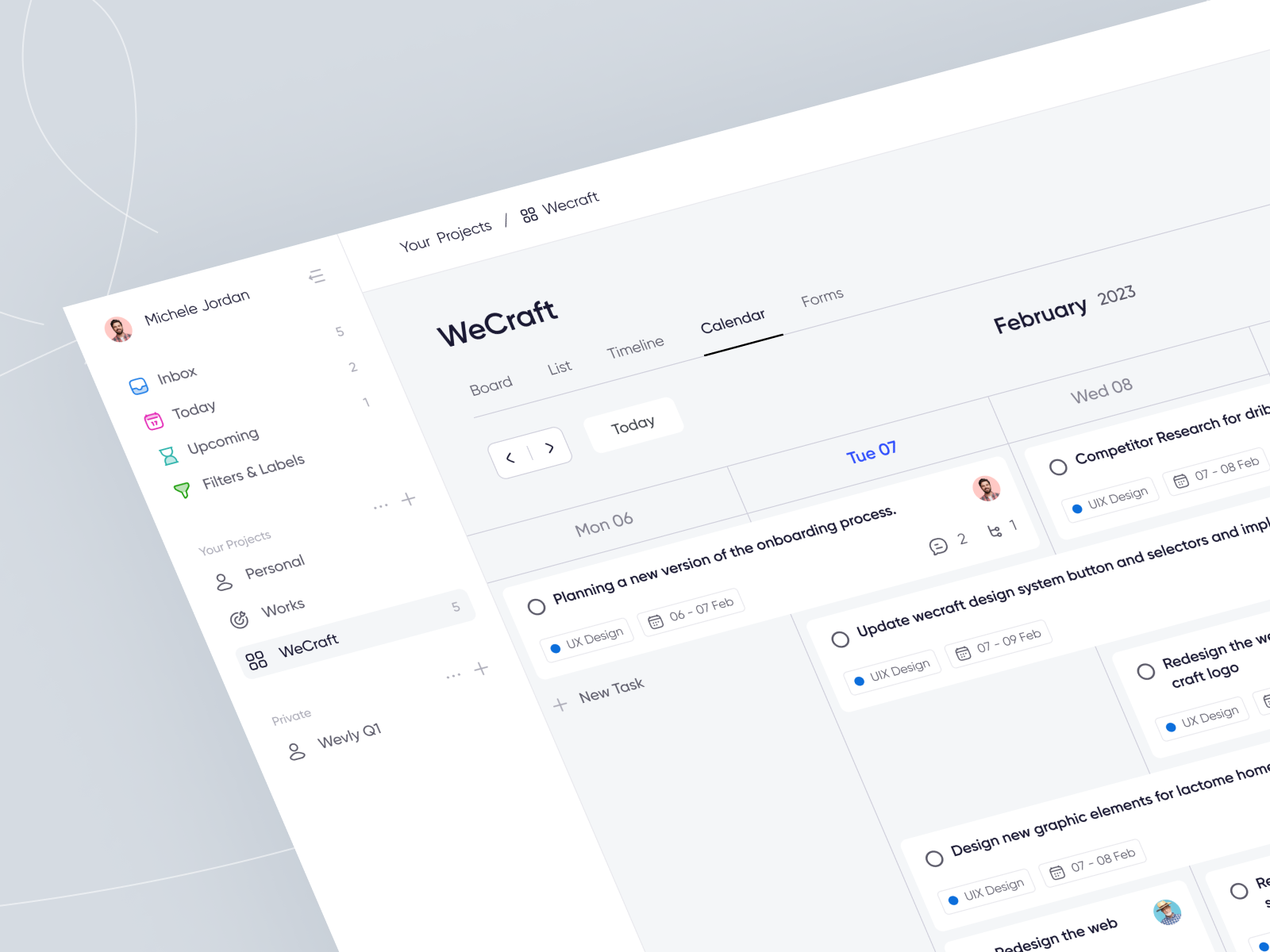Click calendar icon beside 06 - 07 Feb

[656, 622]
